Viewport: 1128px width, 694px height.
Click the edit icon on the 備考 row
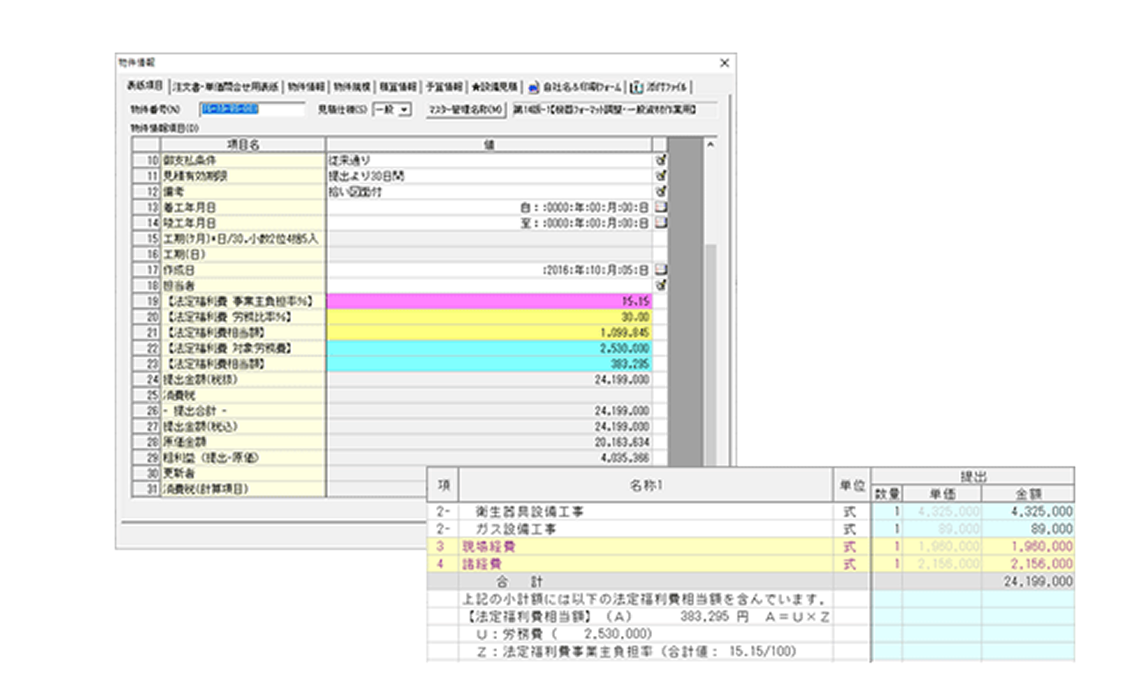point(660,188)
